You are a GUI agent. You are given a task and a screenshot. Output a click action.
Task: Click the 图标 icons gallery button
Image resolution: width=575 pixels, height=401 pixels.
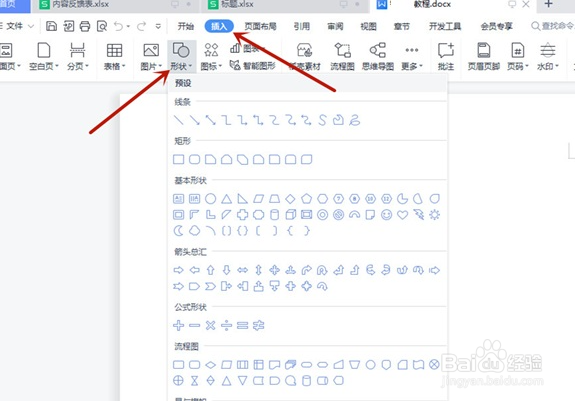pyautogui.click(x=211, y=56)
